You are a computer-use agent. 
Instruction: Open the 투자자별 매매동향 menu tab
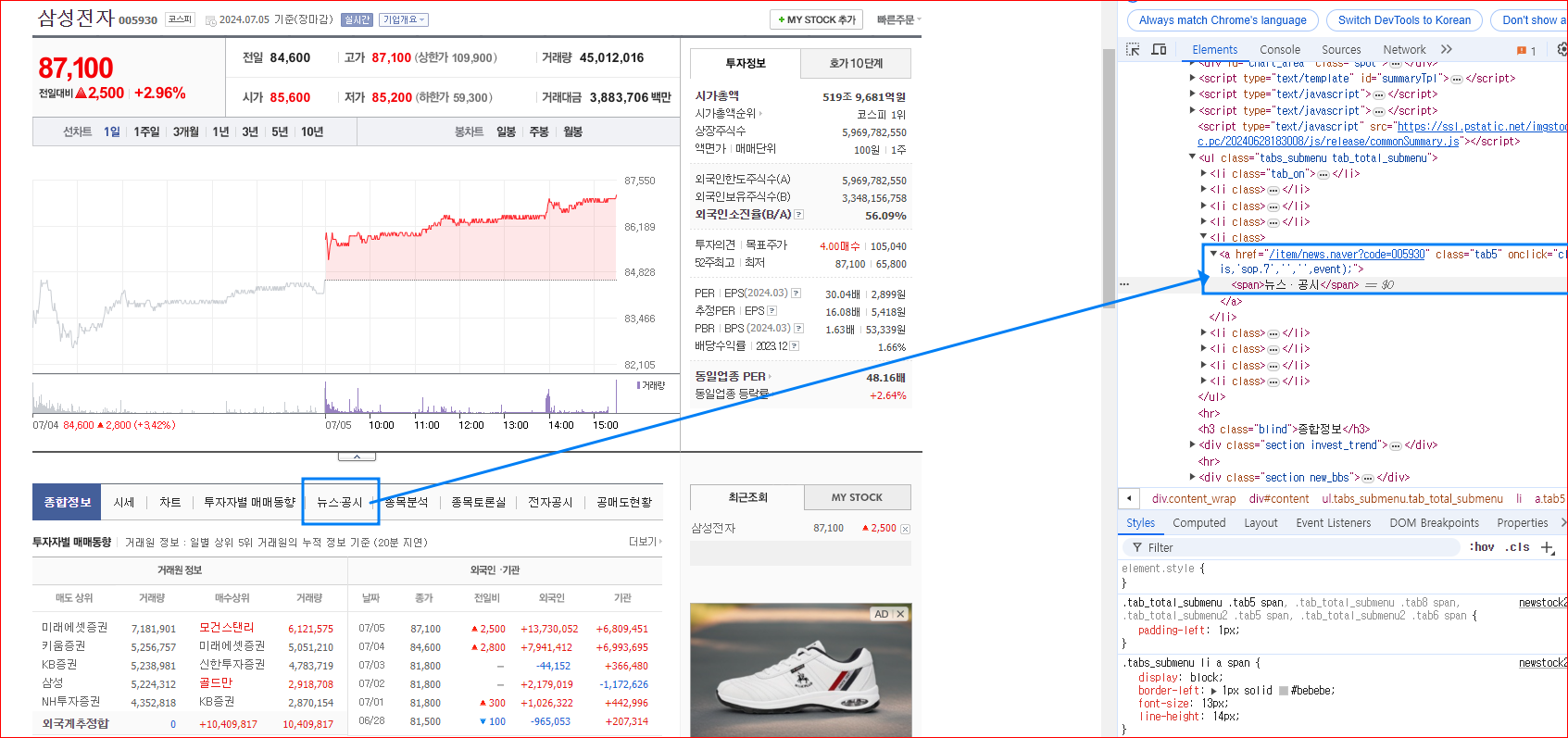tap(249, 502)
